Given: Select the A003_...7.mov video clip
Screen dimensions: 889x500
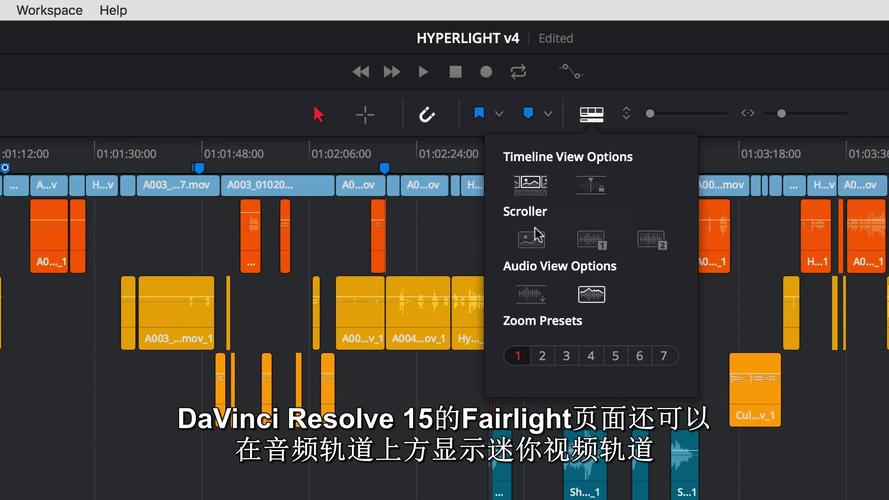Looking at the screenshot, I should click(177, 185).
